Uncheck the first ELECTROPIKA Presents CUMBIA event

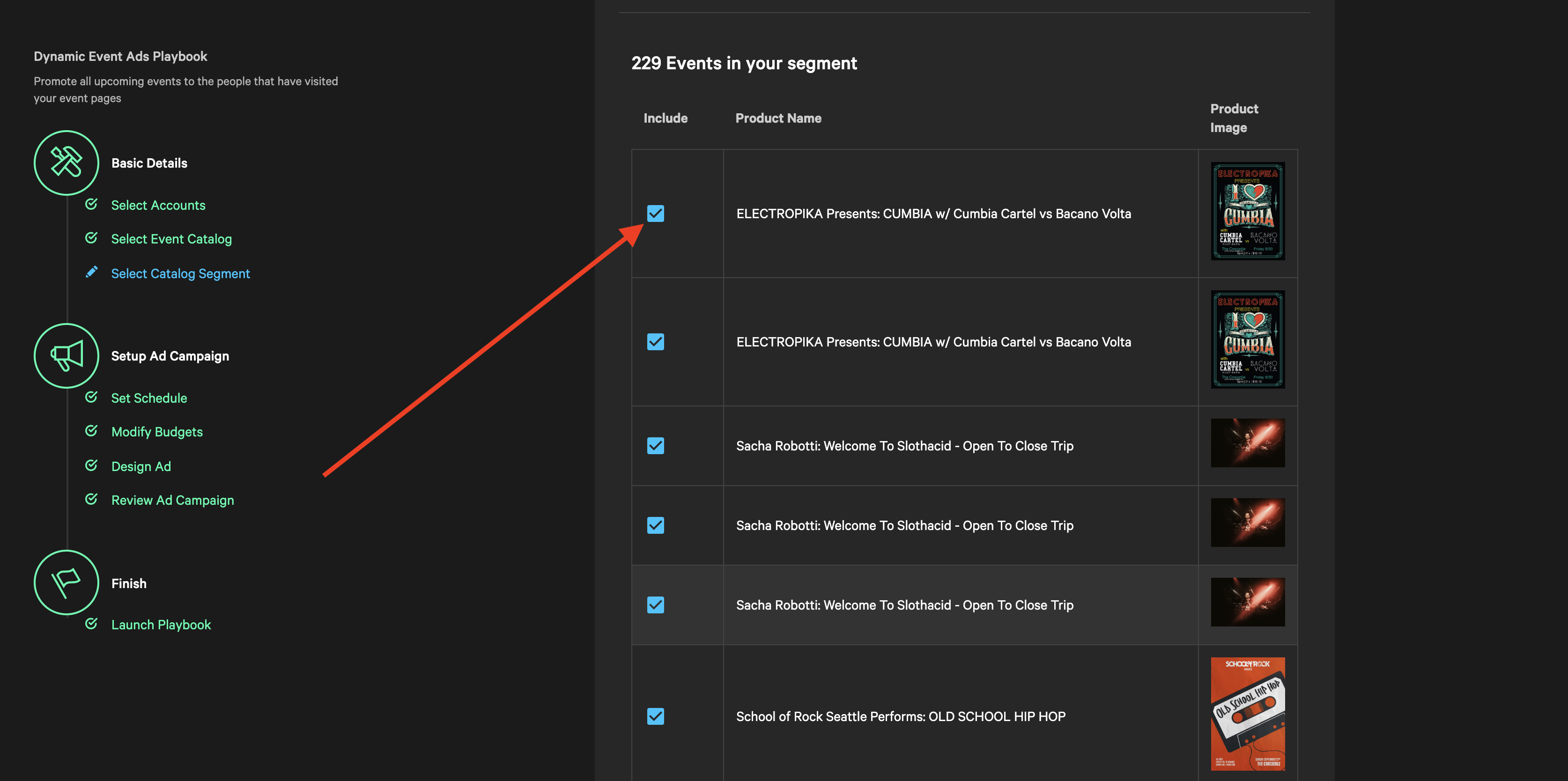tap(656, 214)
